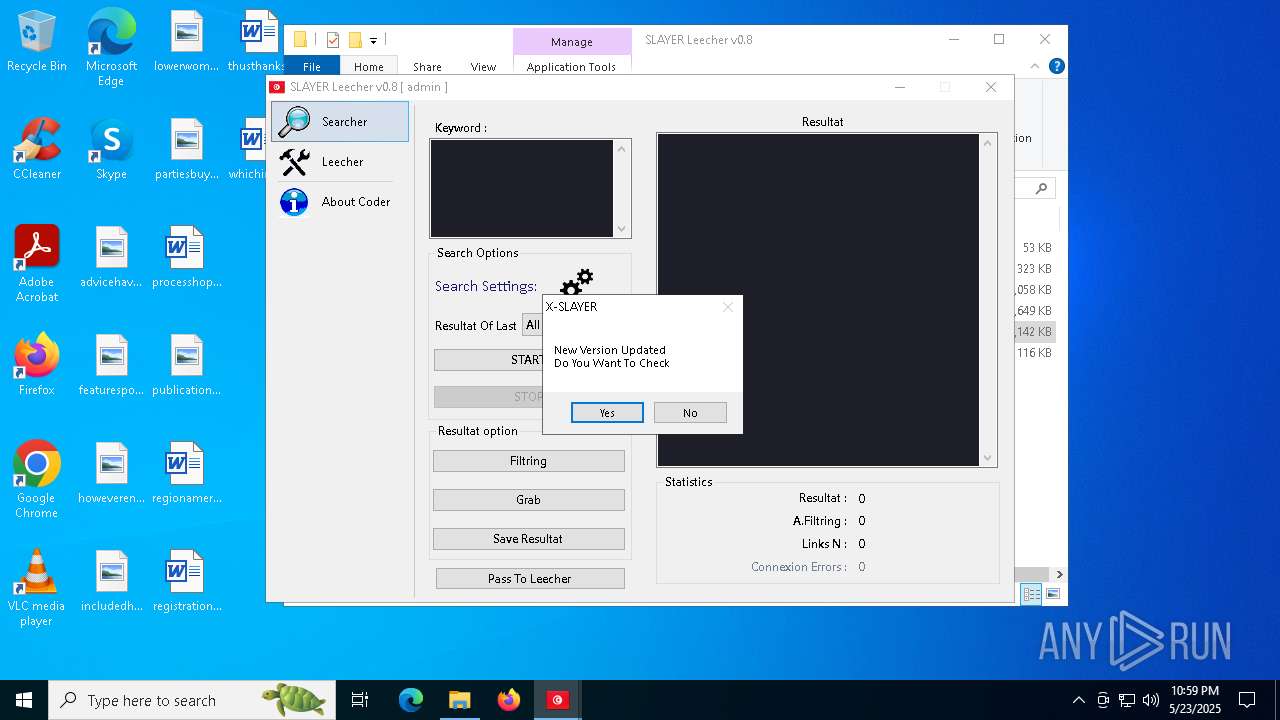Select publication image file on desktop

186,366
